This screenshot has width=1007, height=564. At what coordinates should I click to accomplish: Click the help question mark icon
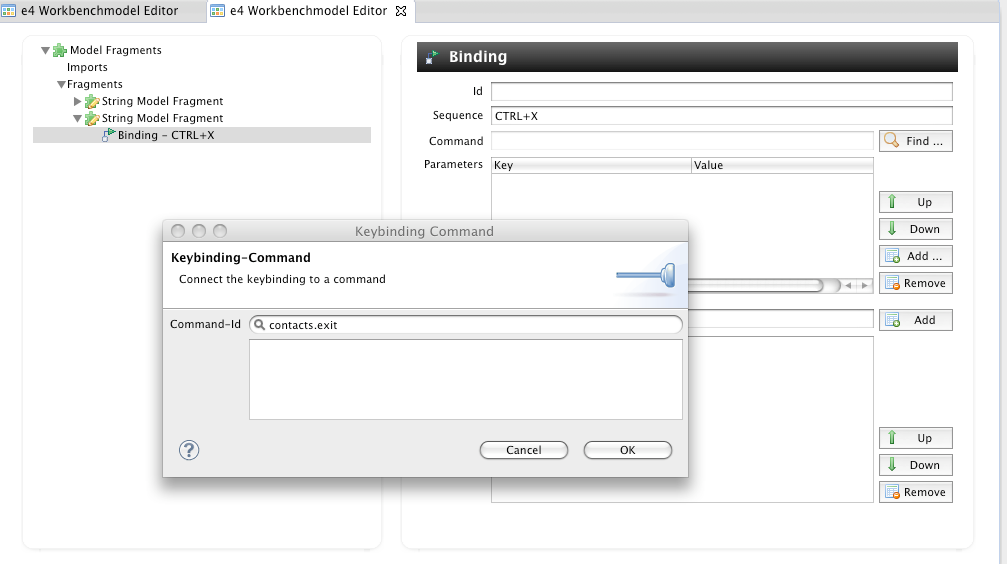(x=189, y=450)
